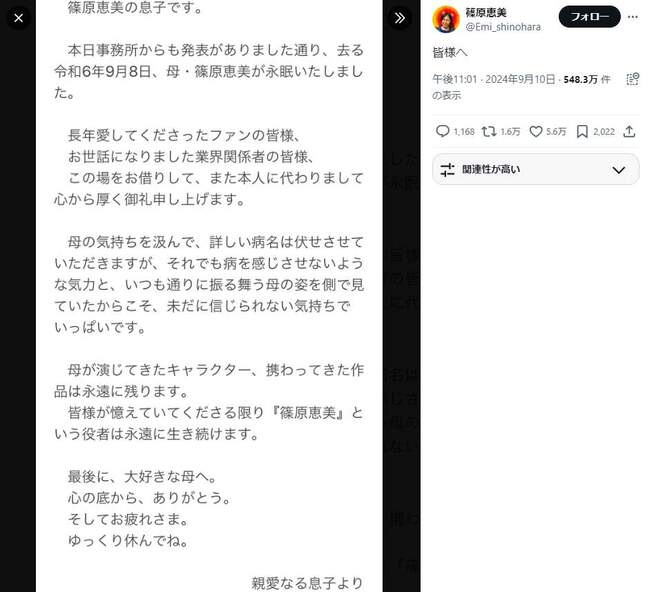The image size is (645, 592).
Task: Click the 午後11:01 2024年9月10日 timestamp
Action: click(494, 79)
